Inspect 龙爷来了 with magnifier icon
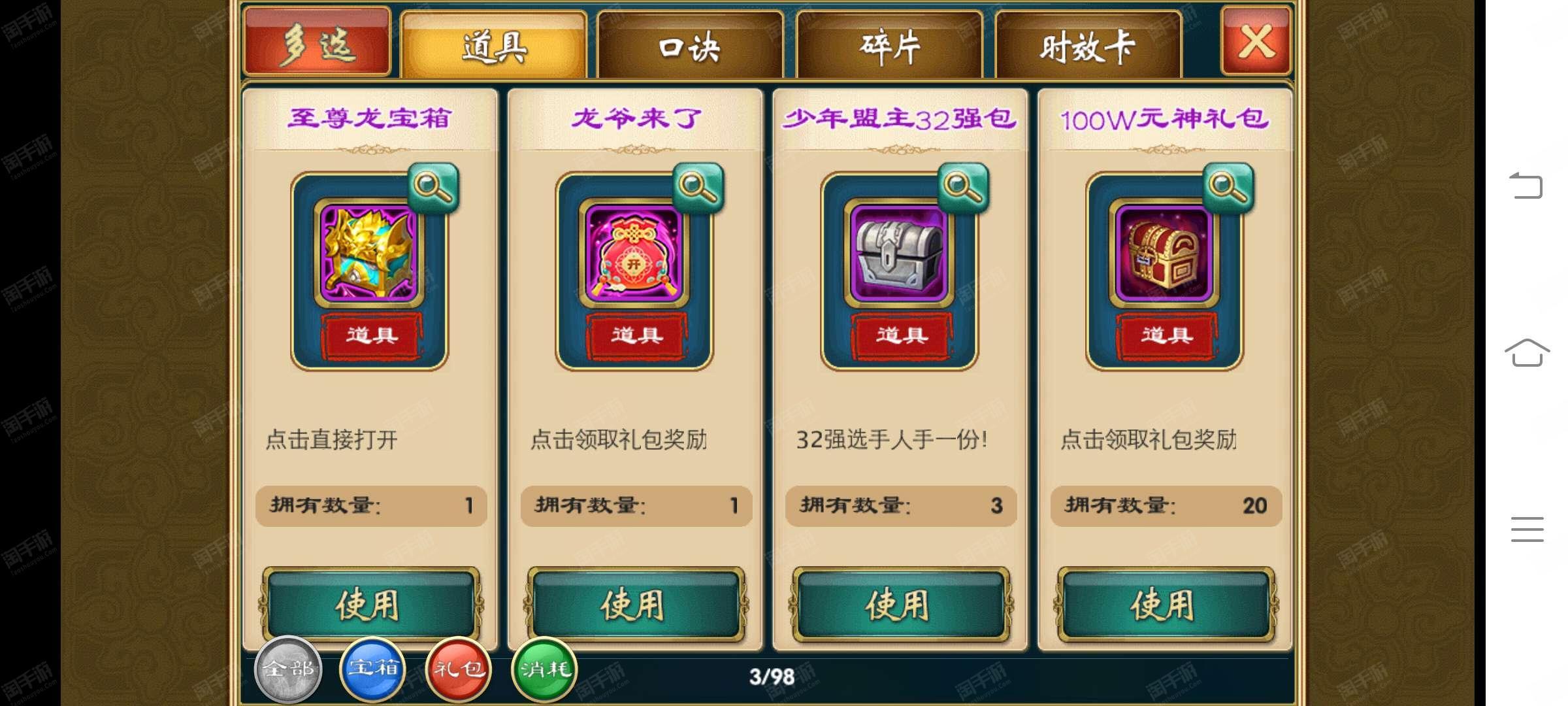This screenshot has width=1568, height=706. (698, 187)
